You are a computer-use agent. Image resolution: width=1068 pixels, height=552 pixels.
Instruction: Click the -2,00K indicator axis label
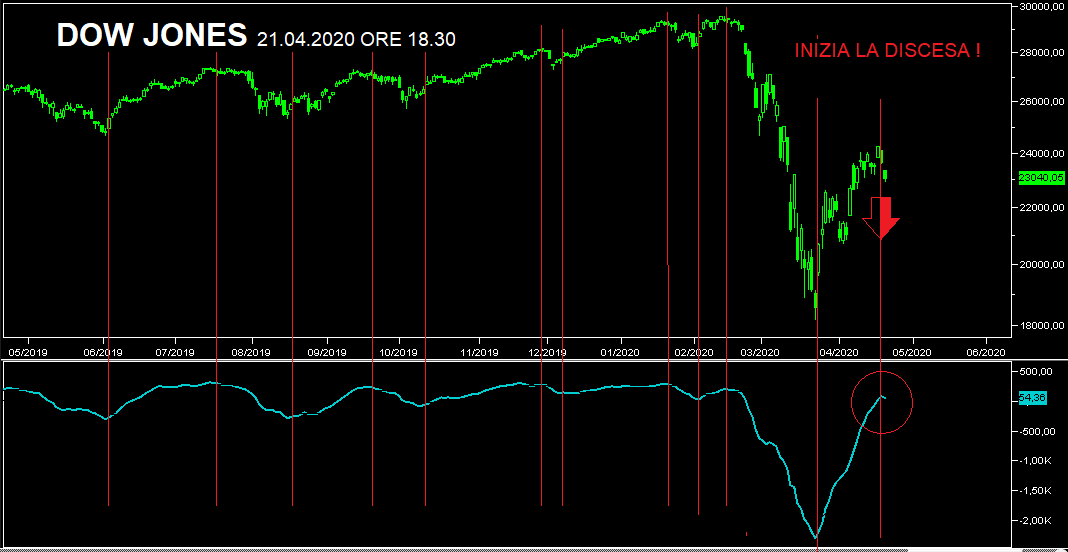pyautogui.click(x=1036, y=521)
